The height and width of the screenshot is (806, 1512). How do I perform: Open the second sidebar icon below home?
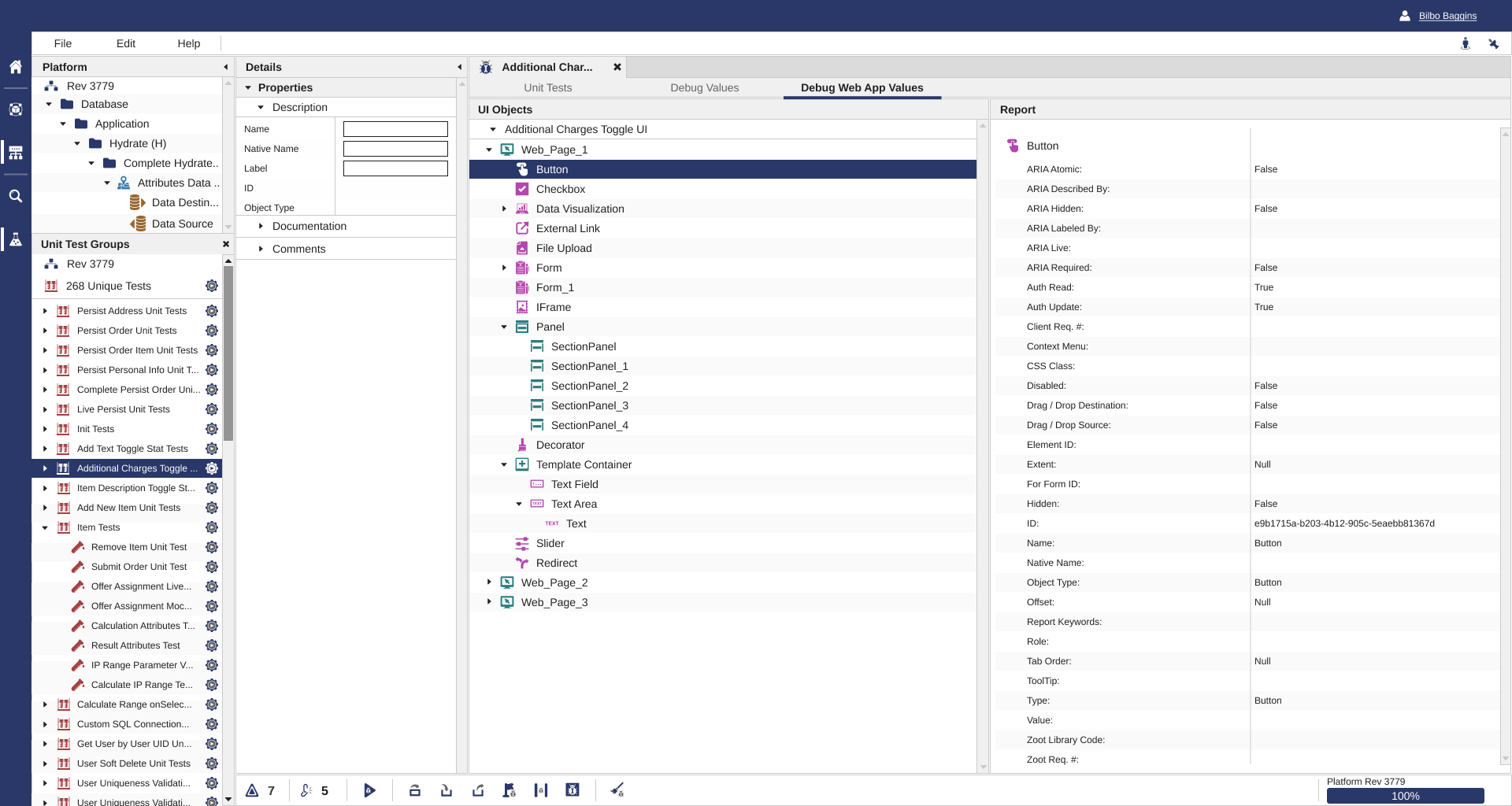(x=15, y=109)
